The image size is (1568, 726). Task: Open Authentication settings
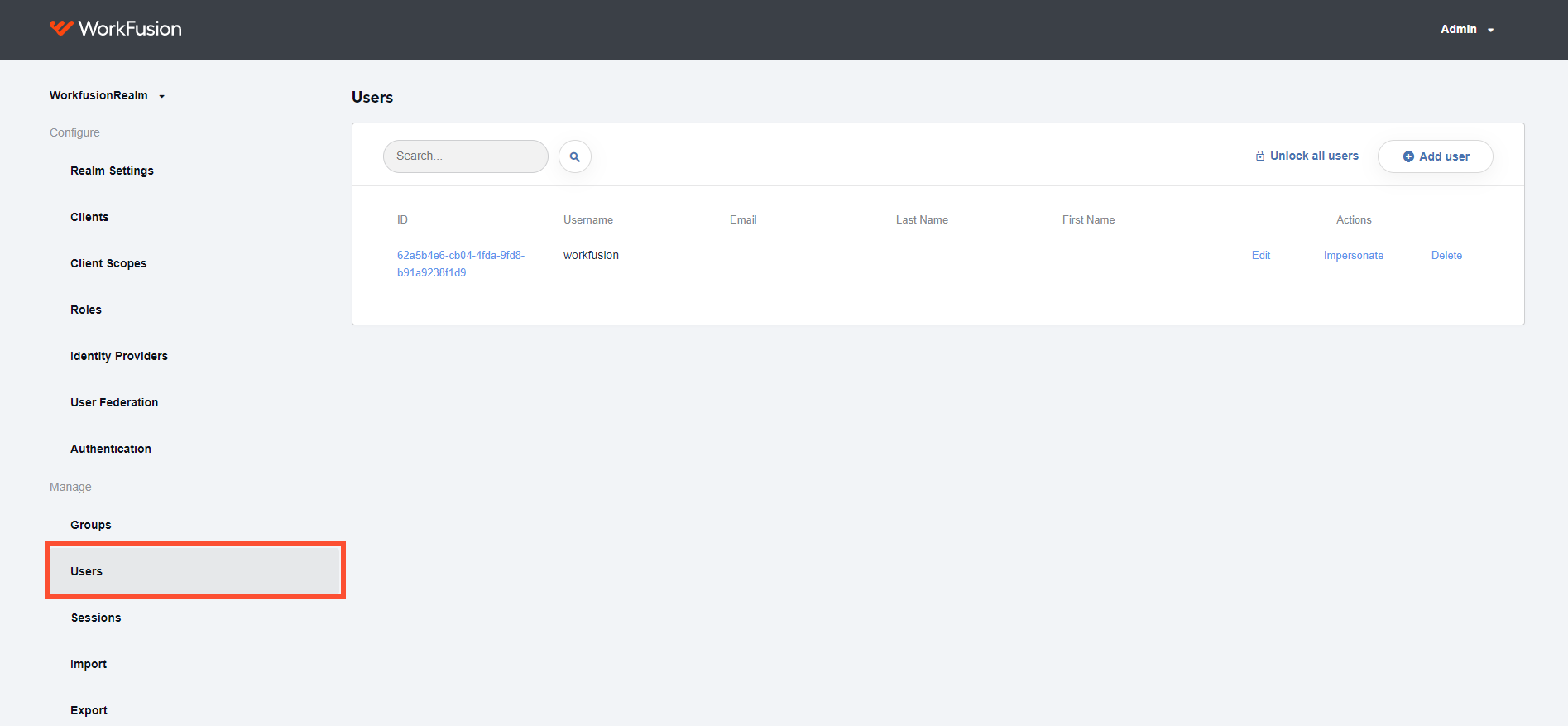pos(111,449)
